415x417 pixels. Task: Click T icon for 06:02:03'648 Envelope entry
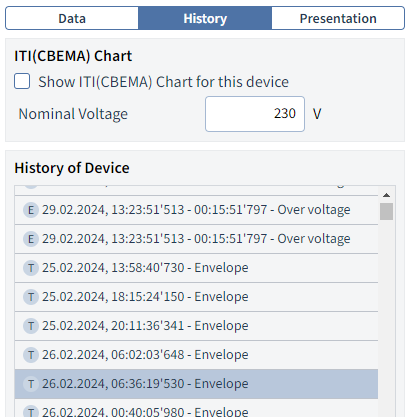coord(31,355)
